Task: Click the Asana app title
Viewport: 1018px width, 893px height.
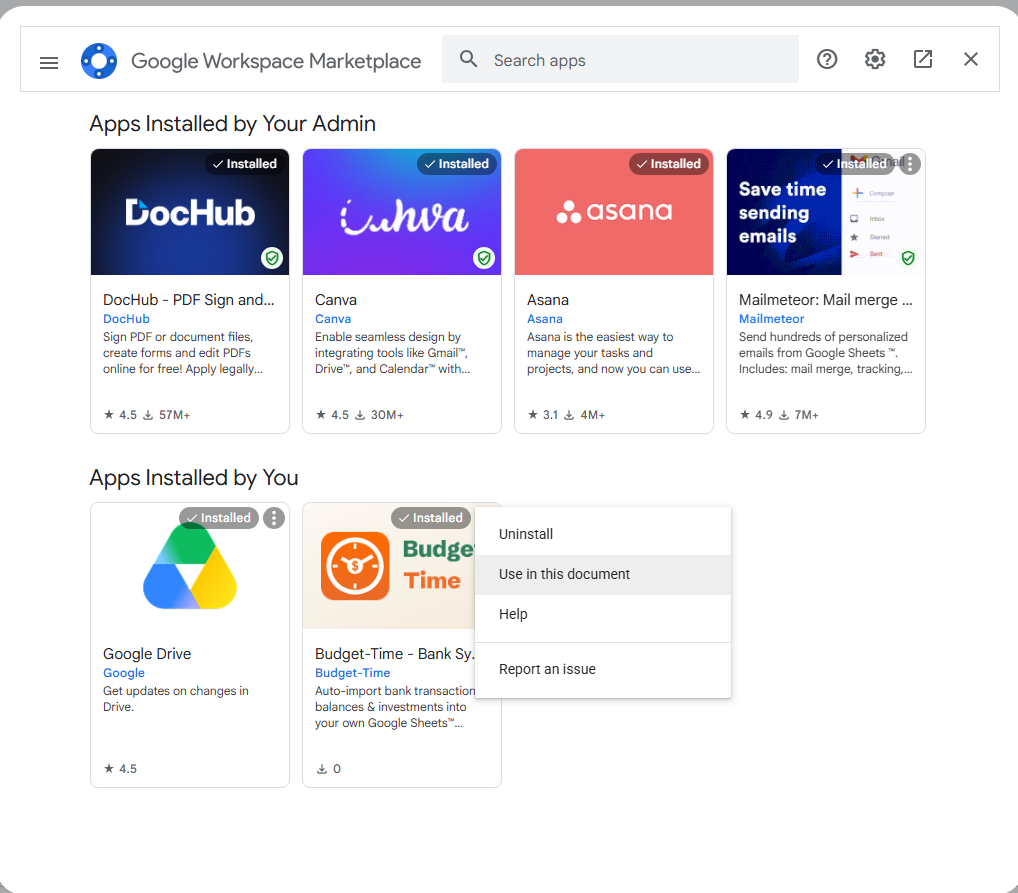Action: pos(547,299)
